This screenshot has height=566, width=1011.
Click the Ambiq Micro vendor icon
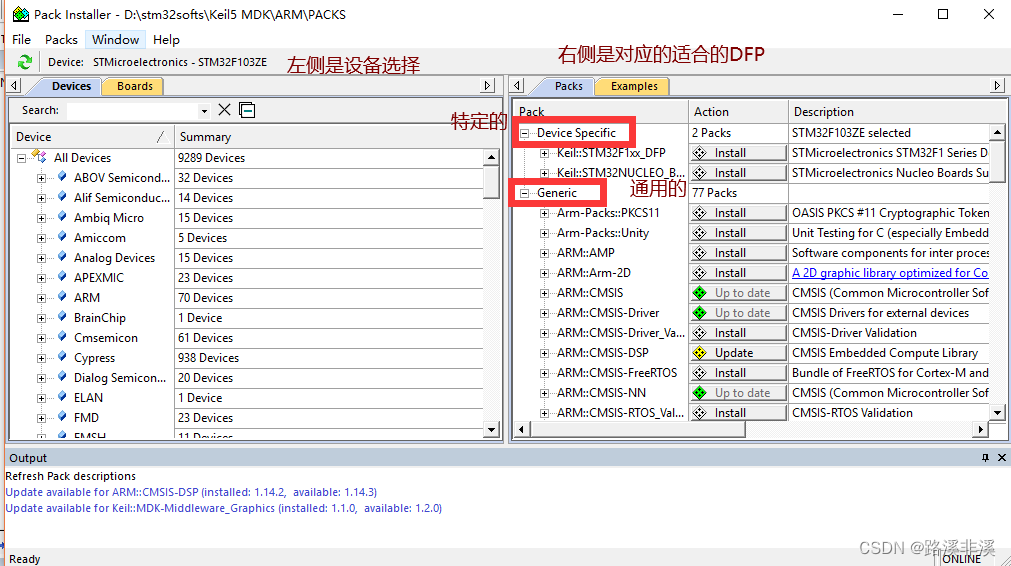(x=62, y=216)
